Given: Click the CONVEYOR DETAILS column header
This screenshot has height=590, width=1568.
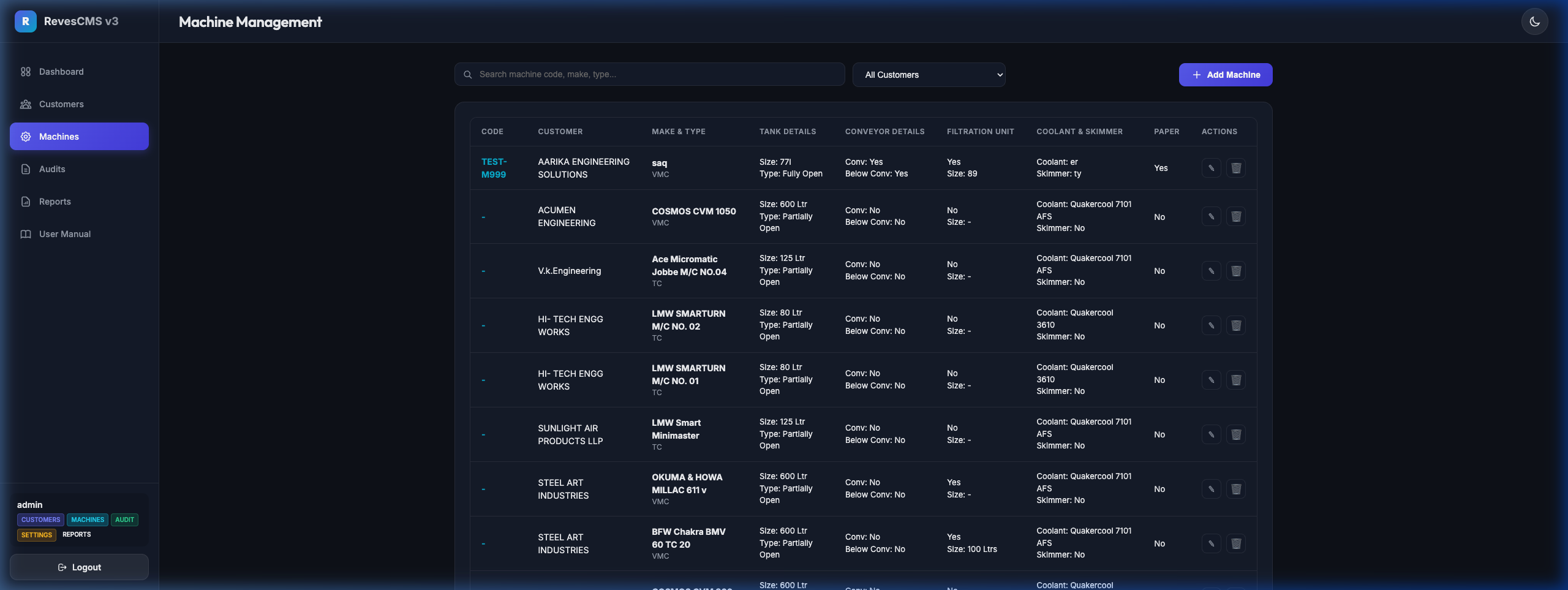Looking at the screenshot, I should pyautogui.click(x=885, y=132).
